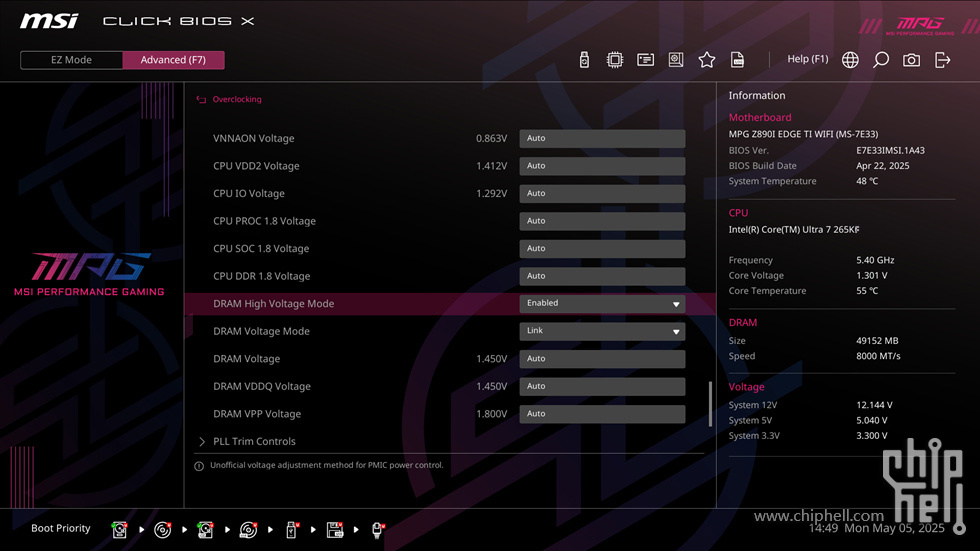Open Help (F1)
The width and height of the screenshot is (980, 551).
click(x=808, y=59)
